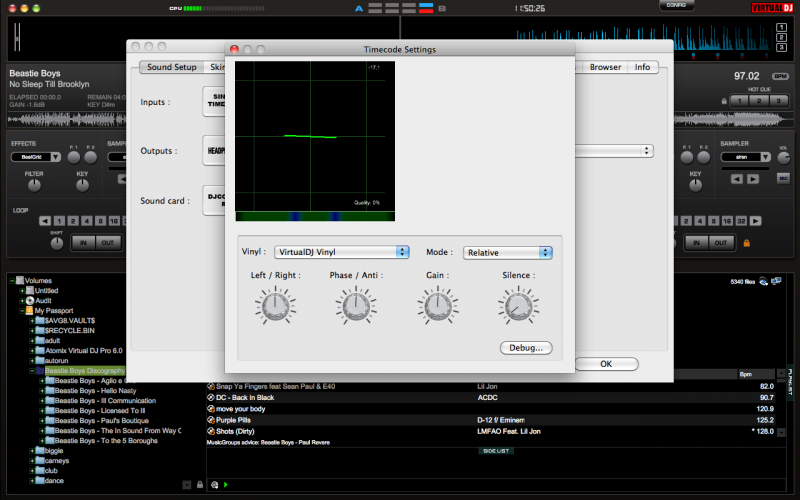Set left deck loop to 1 beat

coord(59,221)
